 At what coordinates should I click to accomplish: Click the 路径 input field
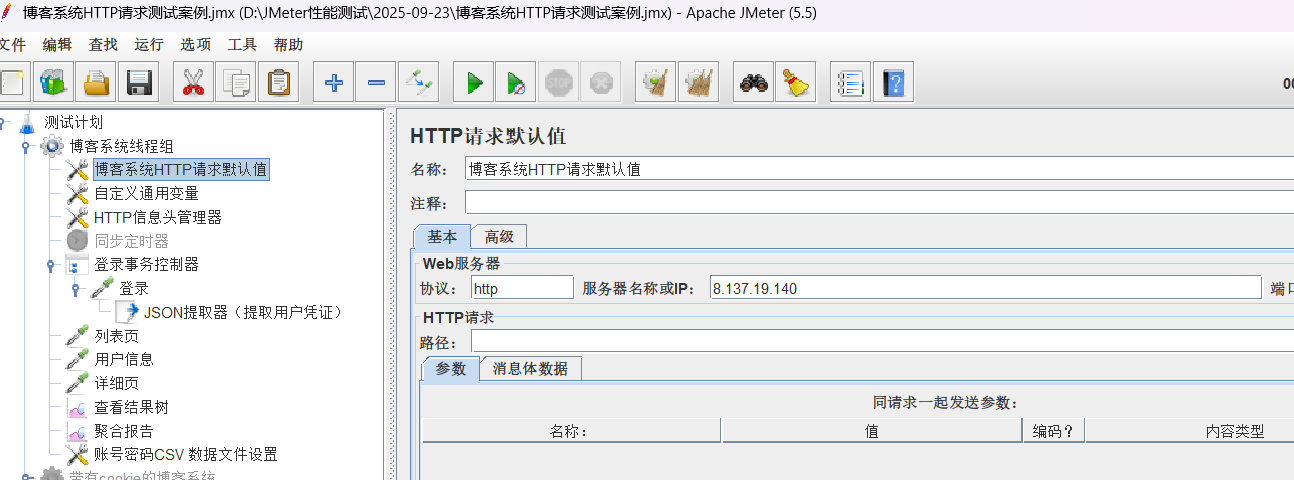pyautogui.click(x=882, y=342)
